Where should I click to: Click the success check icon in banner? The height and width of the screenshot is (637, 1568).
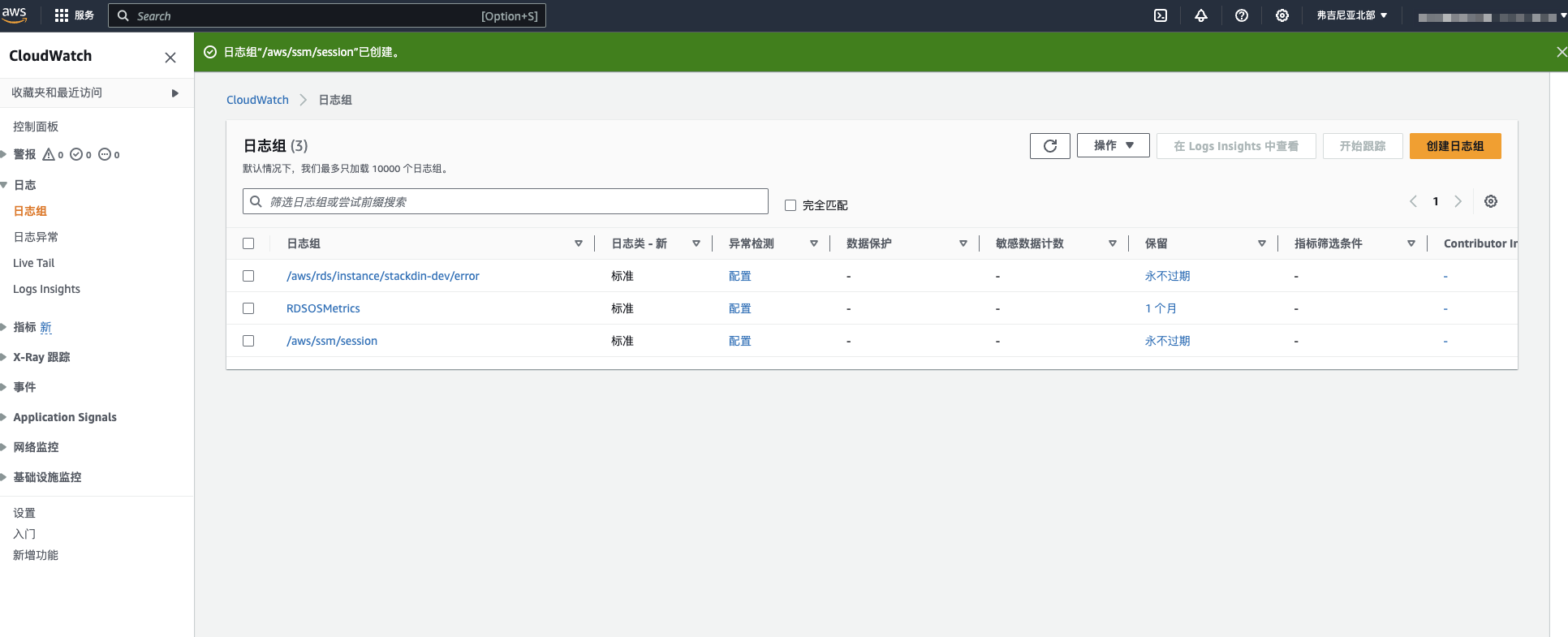click(210, 52)
